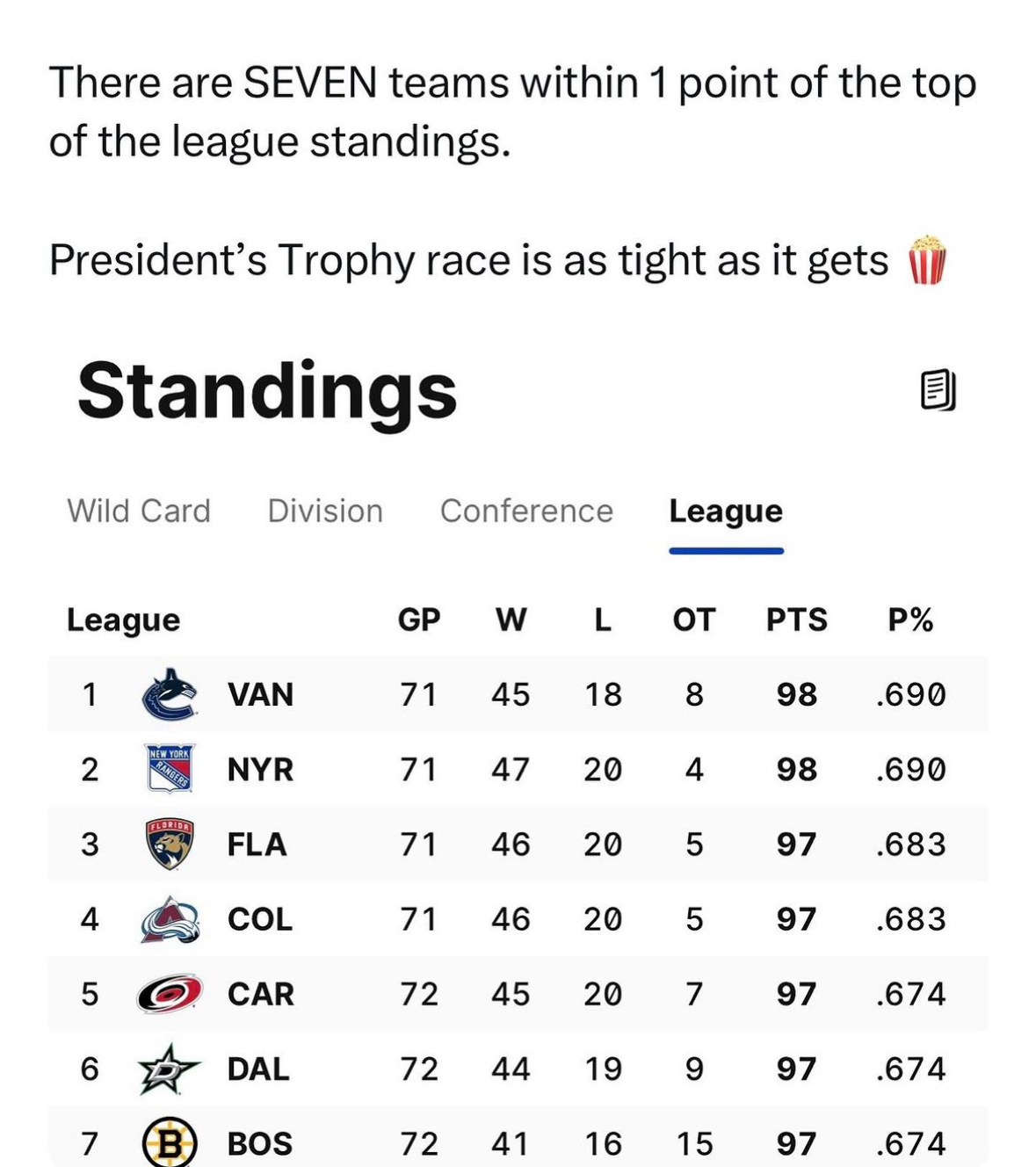Click the Boston Bruins logo

[170, 1142]
